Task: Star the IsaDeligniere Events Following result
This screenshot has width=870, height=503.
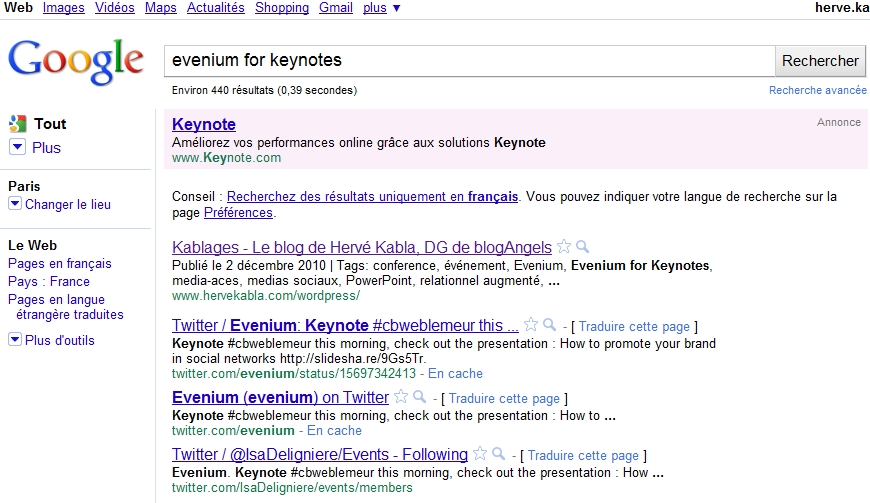Action: pos(480,453)
